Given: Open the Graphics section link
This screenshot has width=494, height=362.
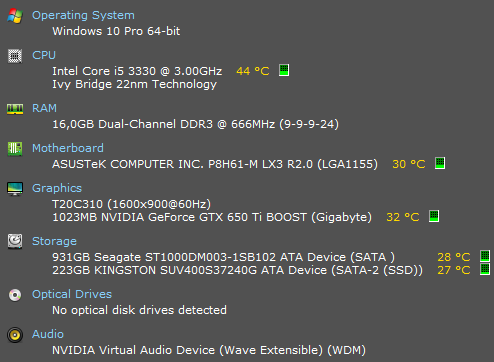Looking at the screenshot, I should point(57,188).
